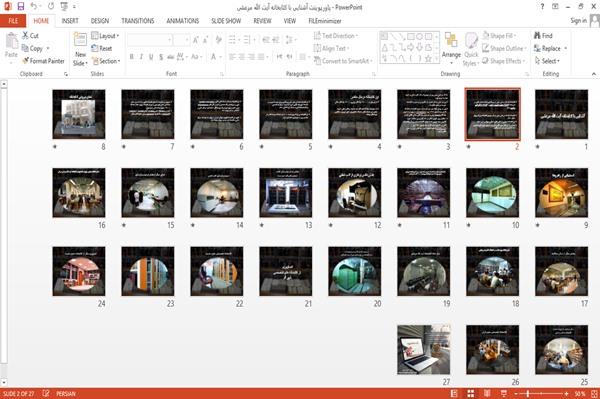600x399 pixels.
Task: Click the Redo icon in title bar
Action: [51, 7]
